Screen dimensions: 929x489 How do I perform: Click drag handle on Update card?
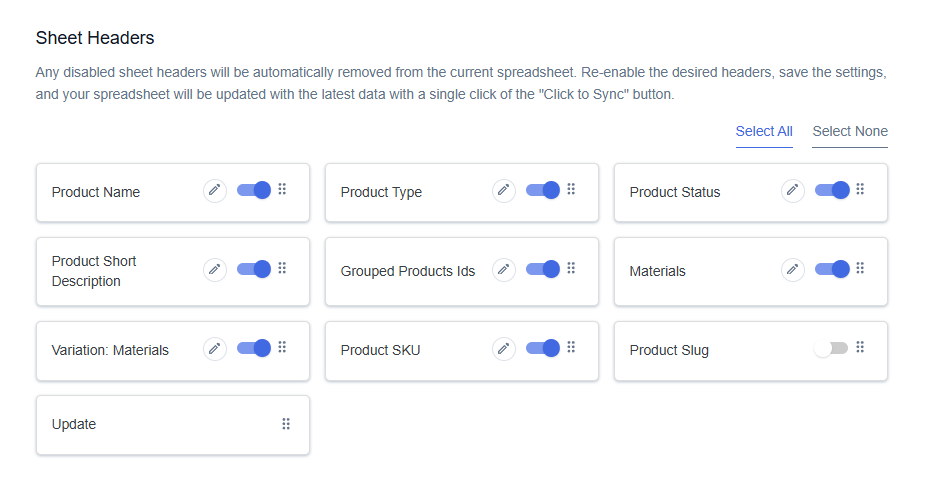click(286, 424)
